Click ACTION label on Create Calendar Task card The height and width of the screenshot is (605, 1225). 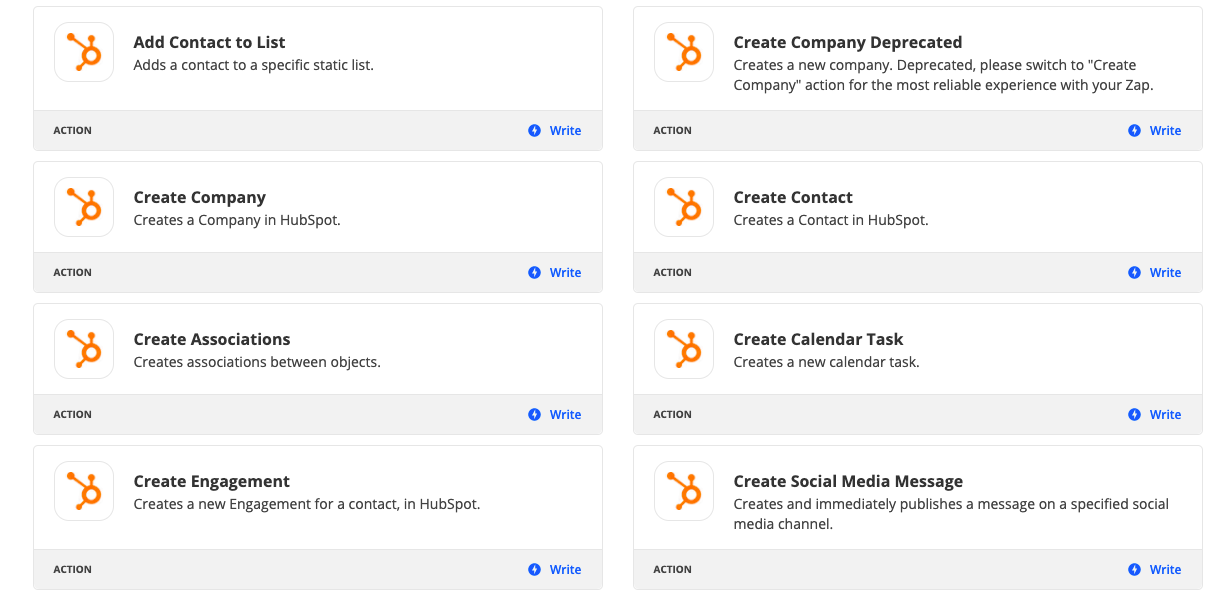point(672,415)
